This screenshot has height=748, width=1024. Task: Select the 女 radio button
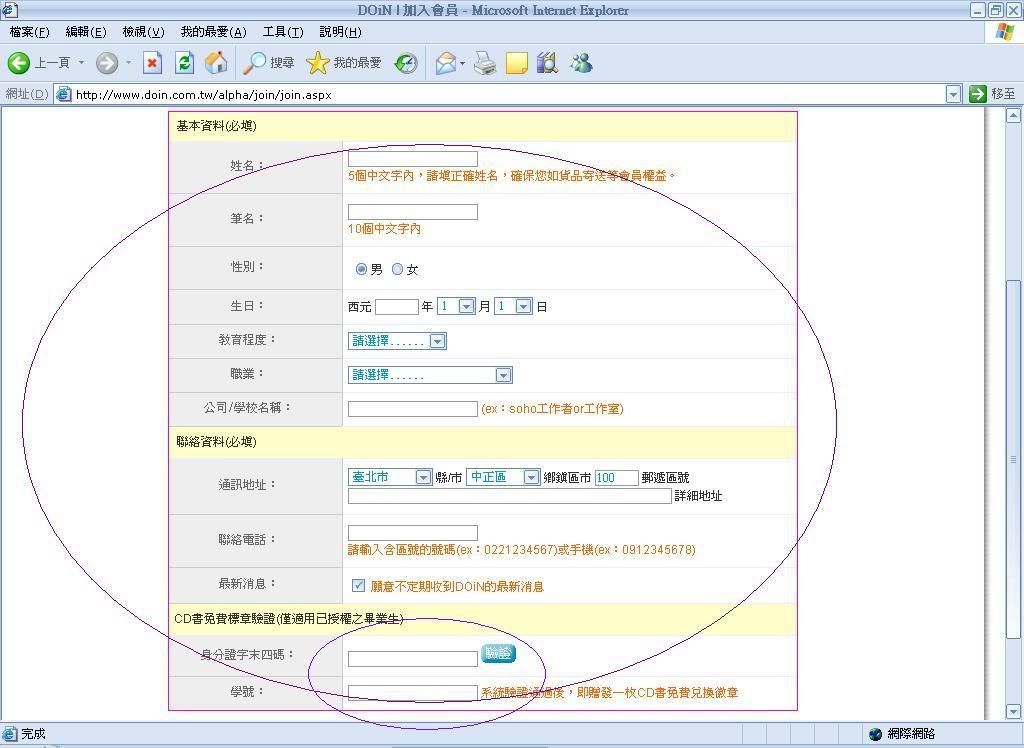point(397,269)
